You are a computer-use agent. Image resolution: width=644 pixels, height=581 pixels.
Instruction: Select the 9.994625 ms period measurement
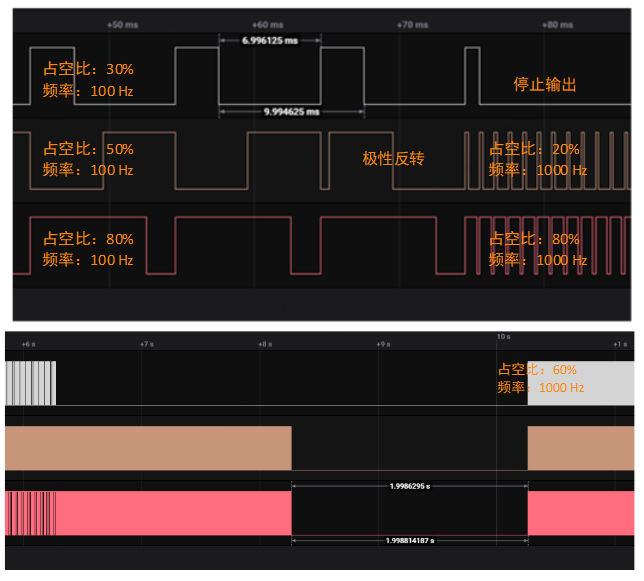point(291,112)
